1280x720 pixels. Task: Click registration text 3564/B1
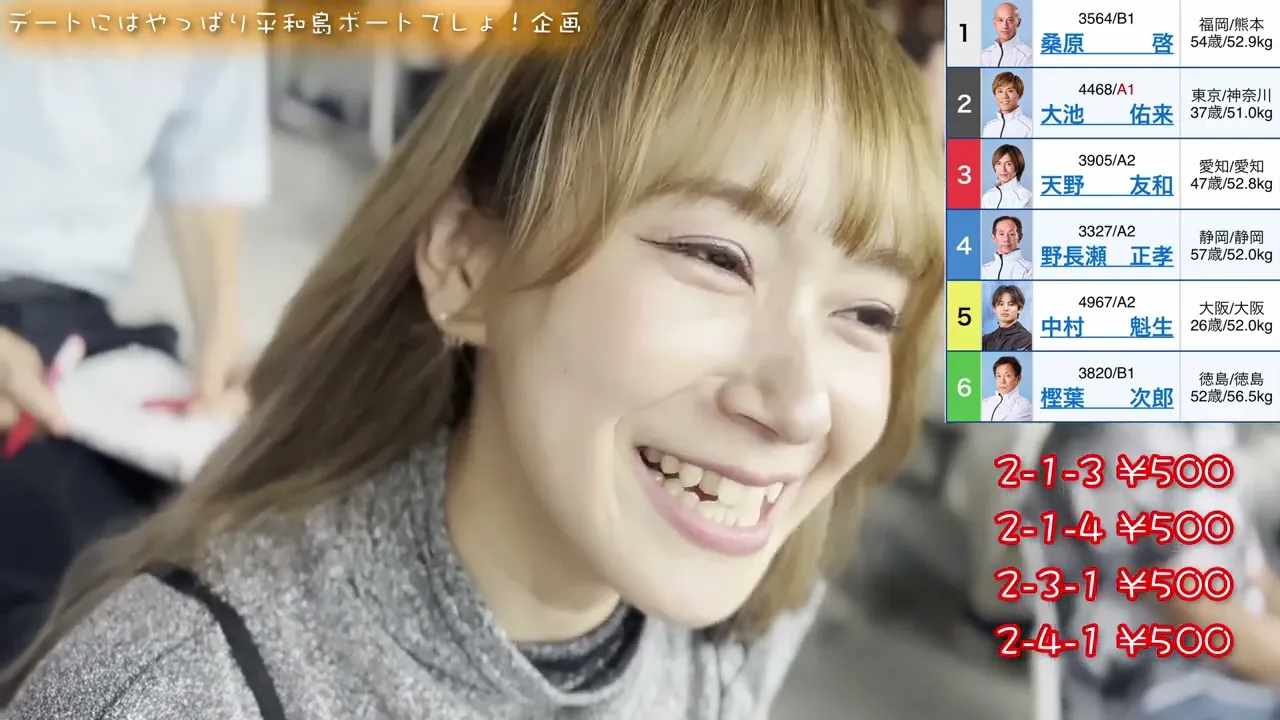tap(1106, 18)
